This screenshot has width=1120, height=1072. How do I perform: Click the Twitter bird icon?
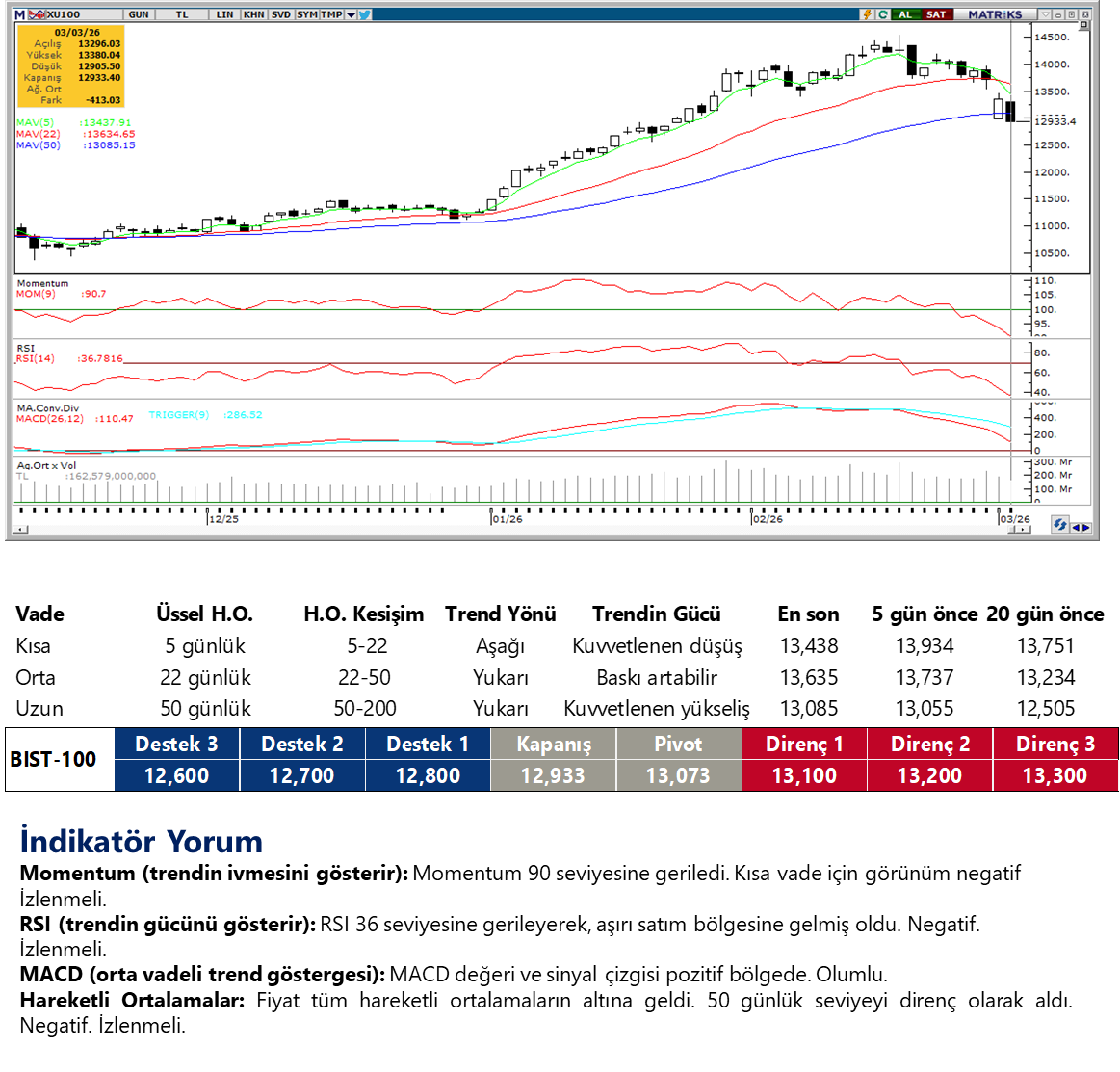[x=365, y=14]
